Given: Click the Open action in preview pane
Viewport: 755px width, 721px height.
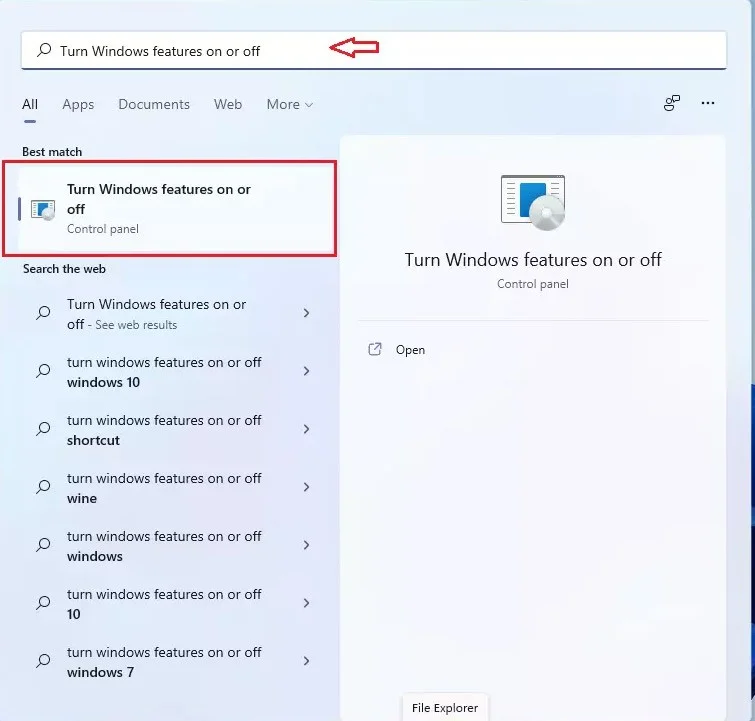Looking at the screenshot, I should point(410,350).
